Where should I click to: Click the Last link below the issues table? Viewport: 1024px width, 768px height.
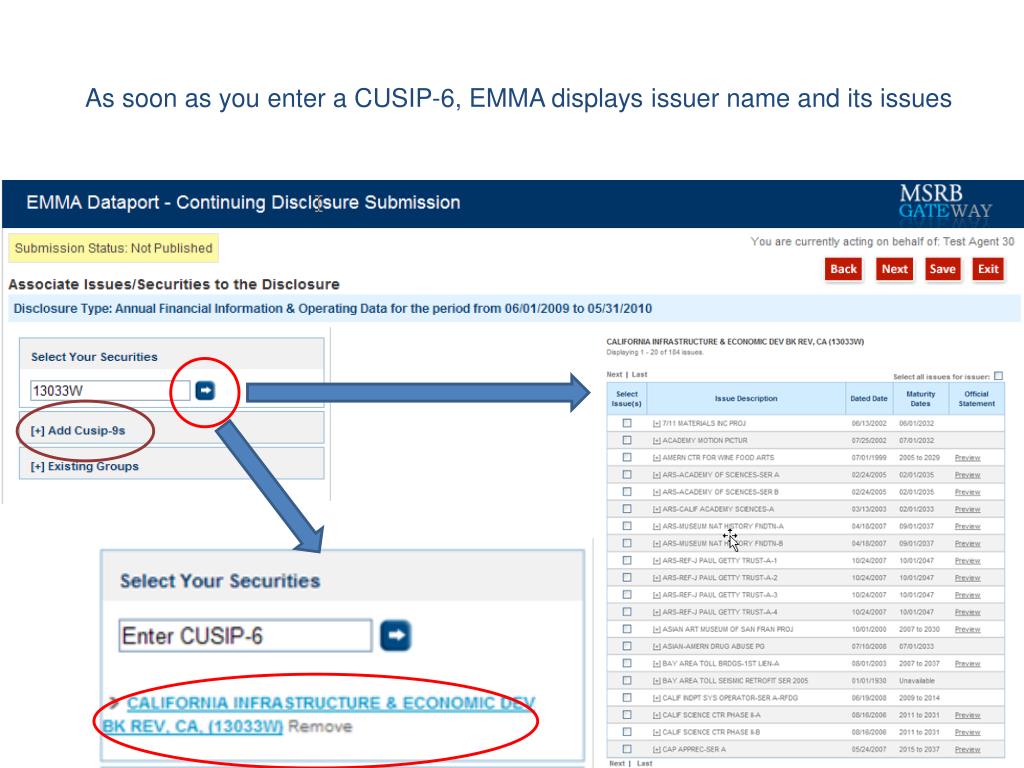645,763
